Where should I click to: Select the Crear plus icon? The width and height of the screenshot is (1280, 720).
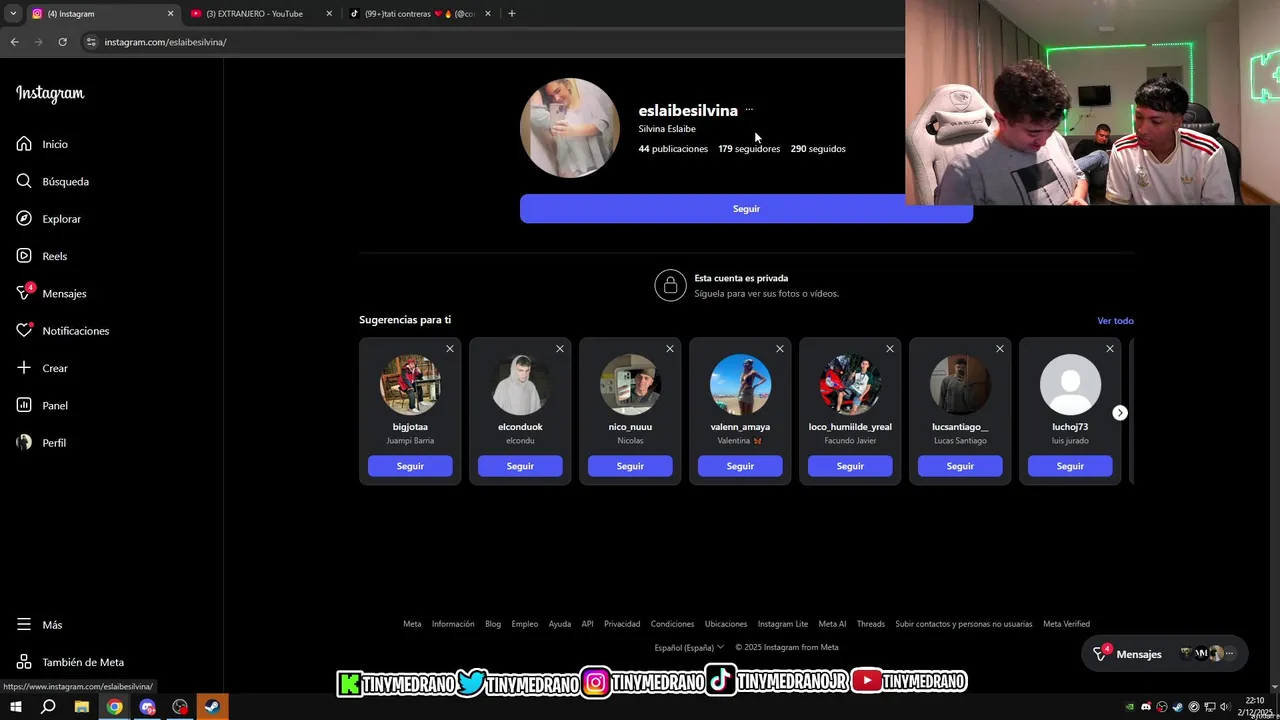(24, 368)
